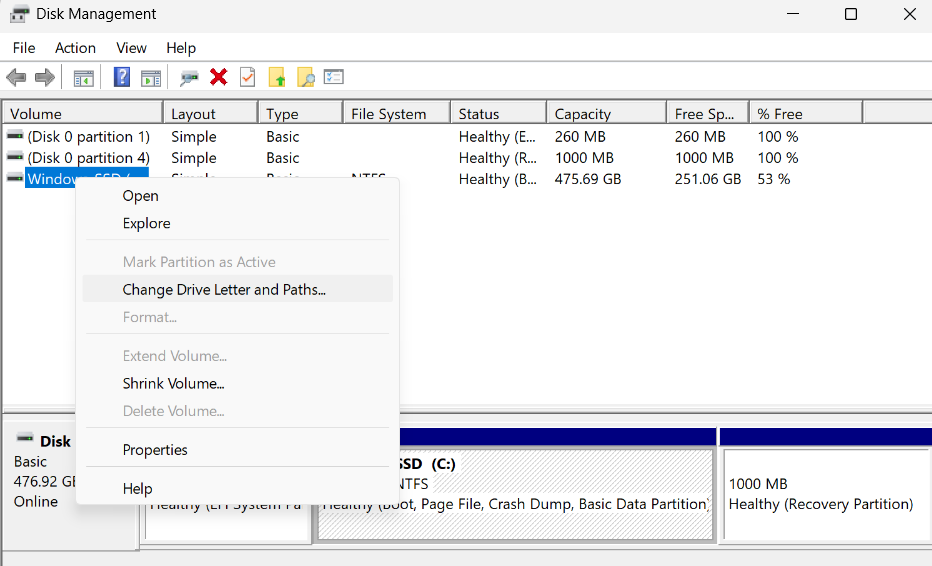Screen dimensions: 932x566
Task: Click the Properties checkmark page icon
Action: [x=247, y=77]
